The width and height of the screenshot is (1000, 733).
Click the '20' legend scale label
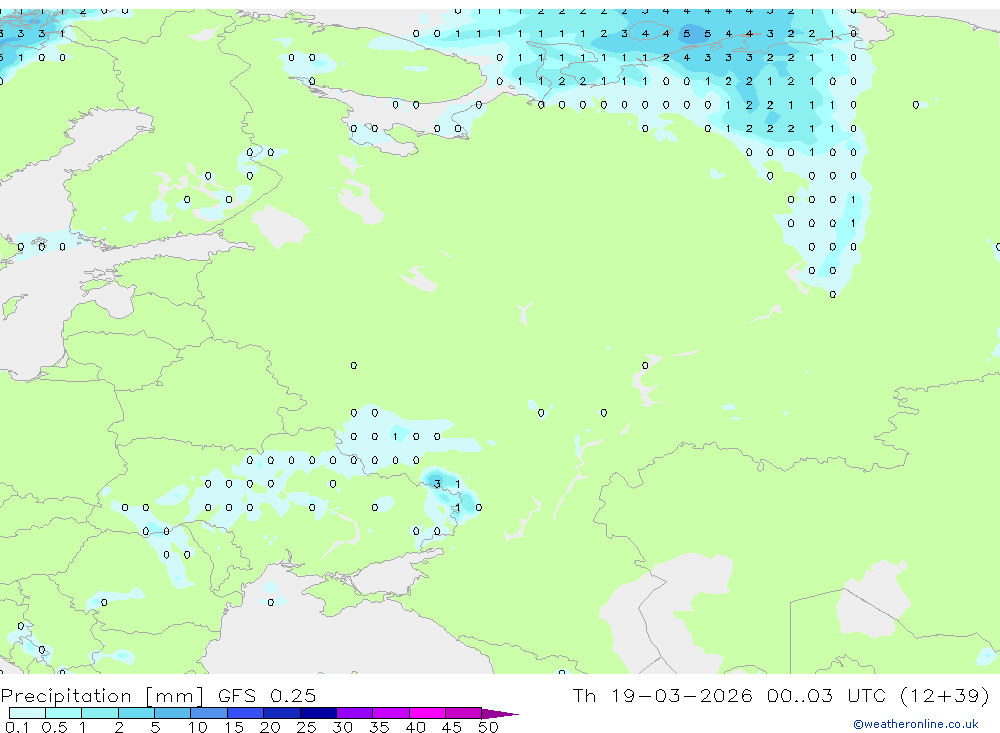coord(270,727)
